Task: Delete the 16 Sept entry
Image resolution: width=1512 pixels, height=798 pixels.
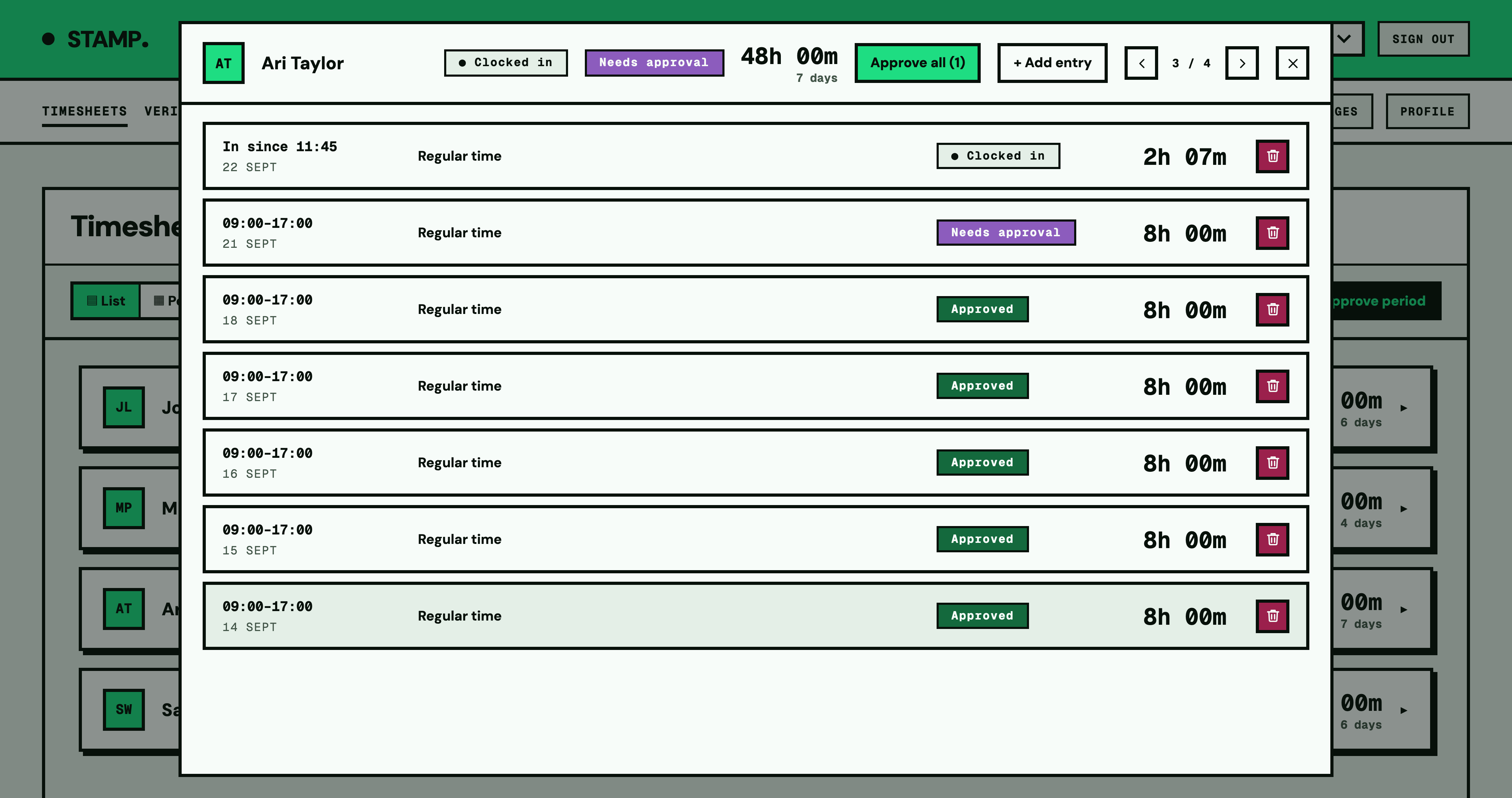Action: coord(1272,463)
